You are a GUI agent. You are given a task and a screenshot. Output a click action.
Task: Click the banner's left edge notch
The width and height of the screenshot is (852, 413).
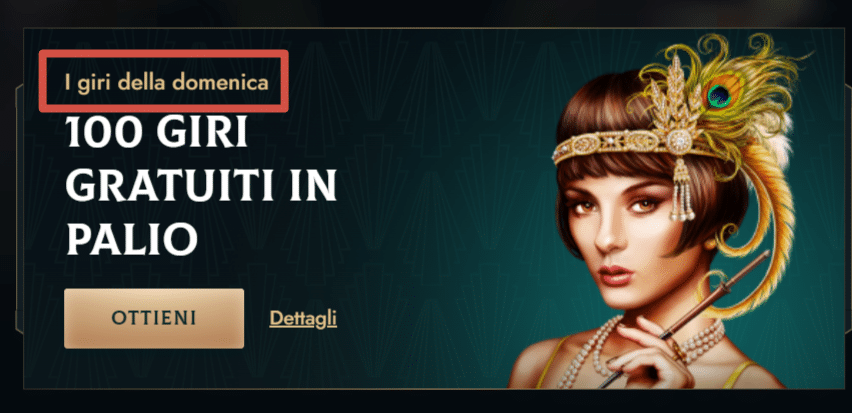coord(19,208)
